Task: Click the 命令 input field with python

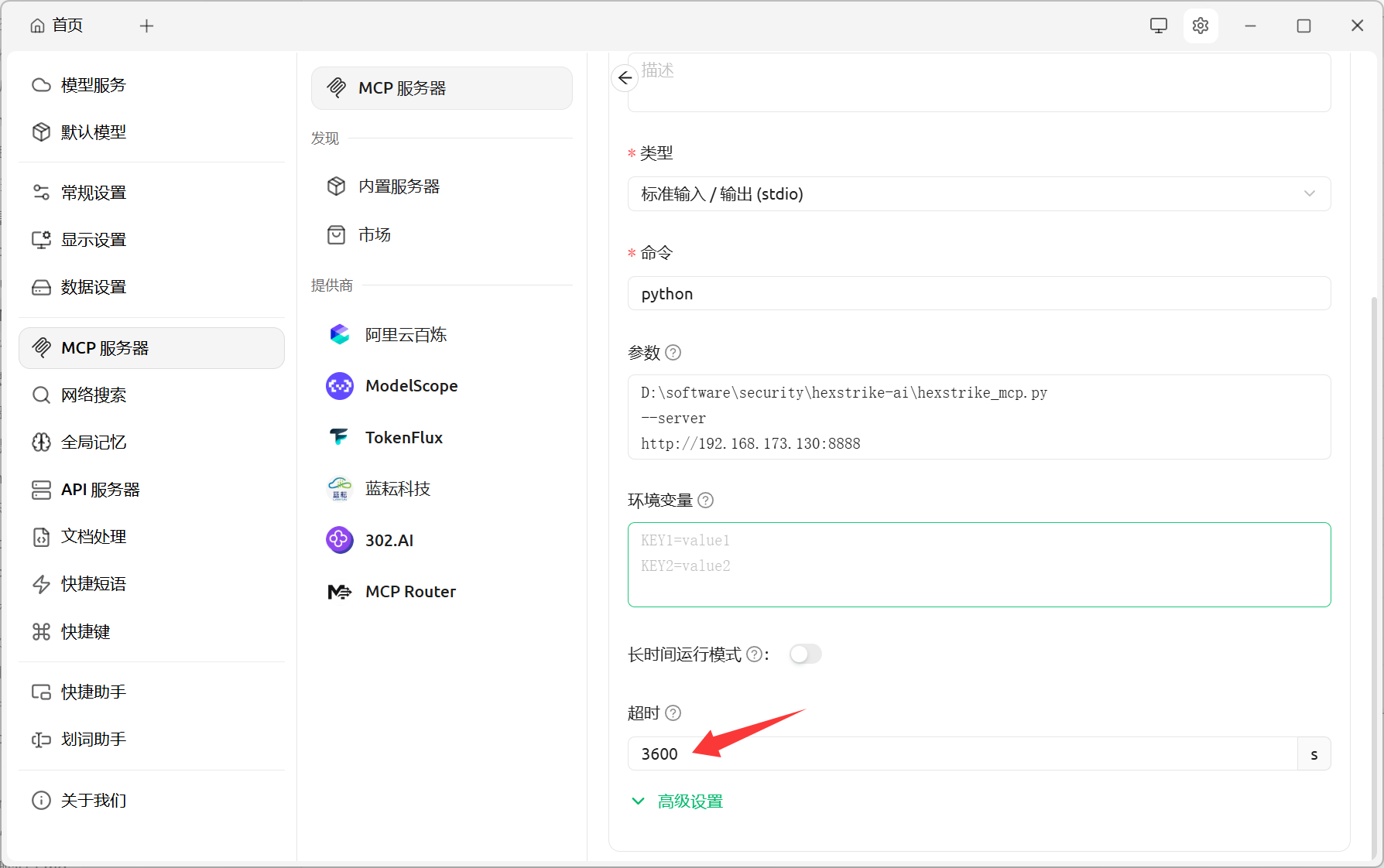Action: click(978, 294)
